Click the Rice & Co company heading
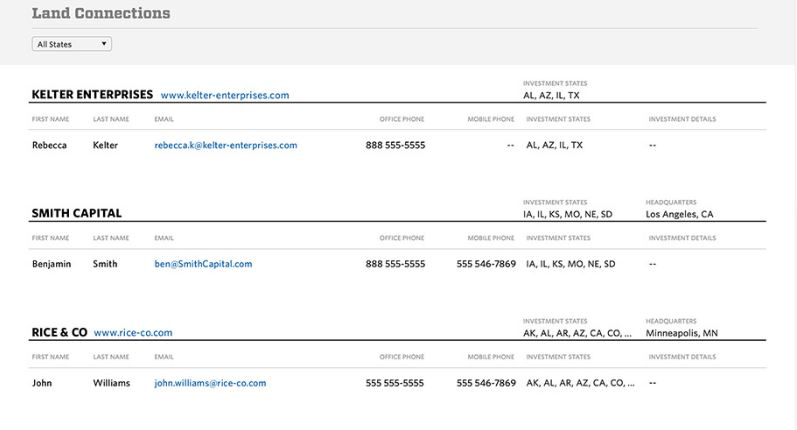The image size is (797, 430). [59, 333]
